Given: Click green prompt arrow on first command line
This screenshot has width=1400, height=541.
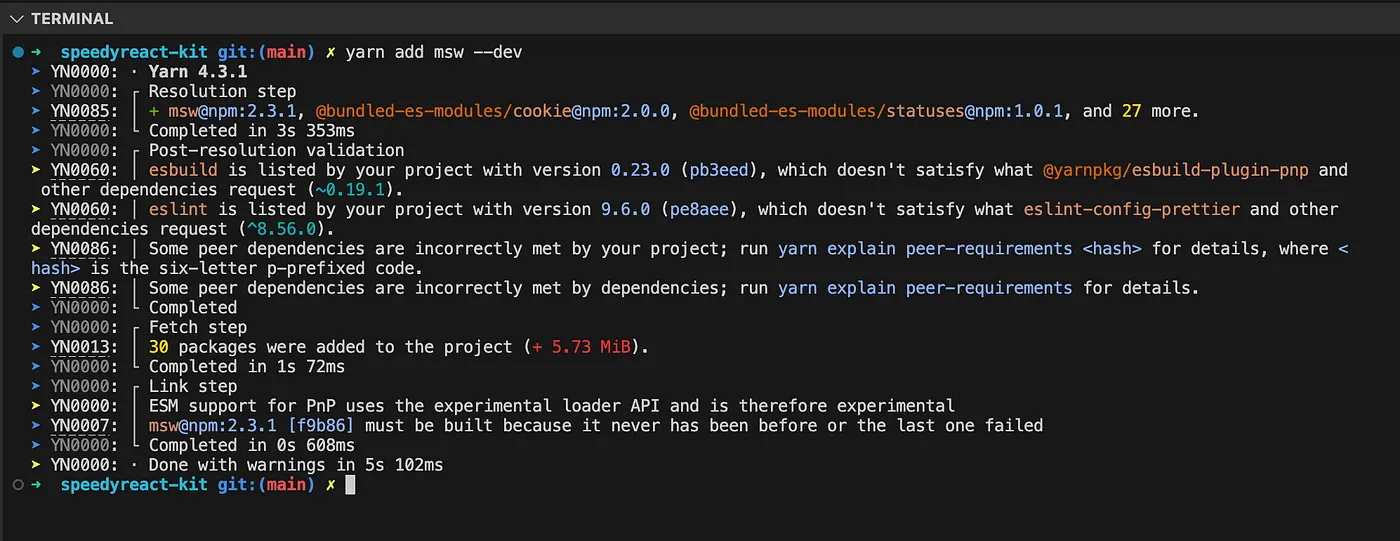Looking at the screenshot, I should tap(36, 52).
